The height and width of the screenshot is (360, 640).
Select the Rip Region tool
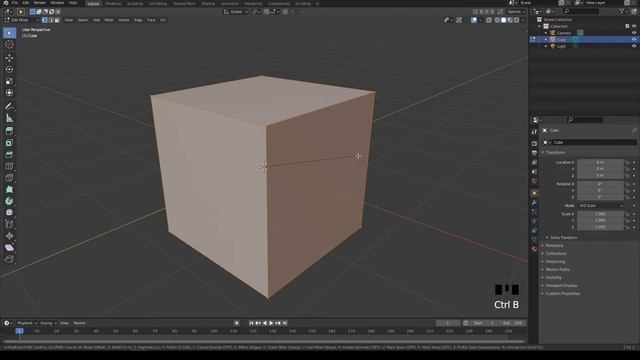click(x=9, y=260)
